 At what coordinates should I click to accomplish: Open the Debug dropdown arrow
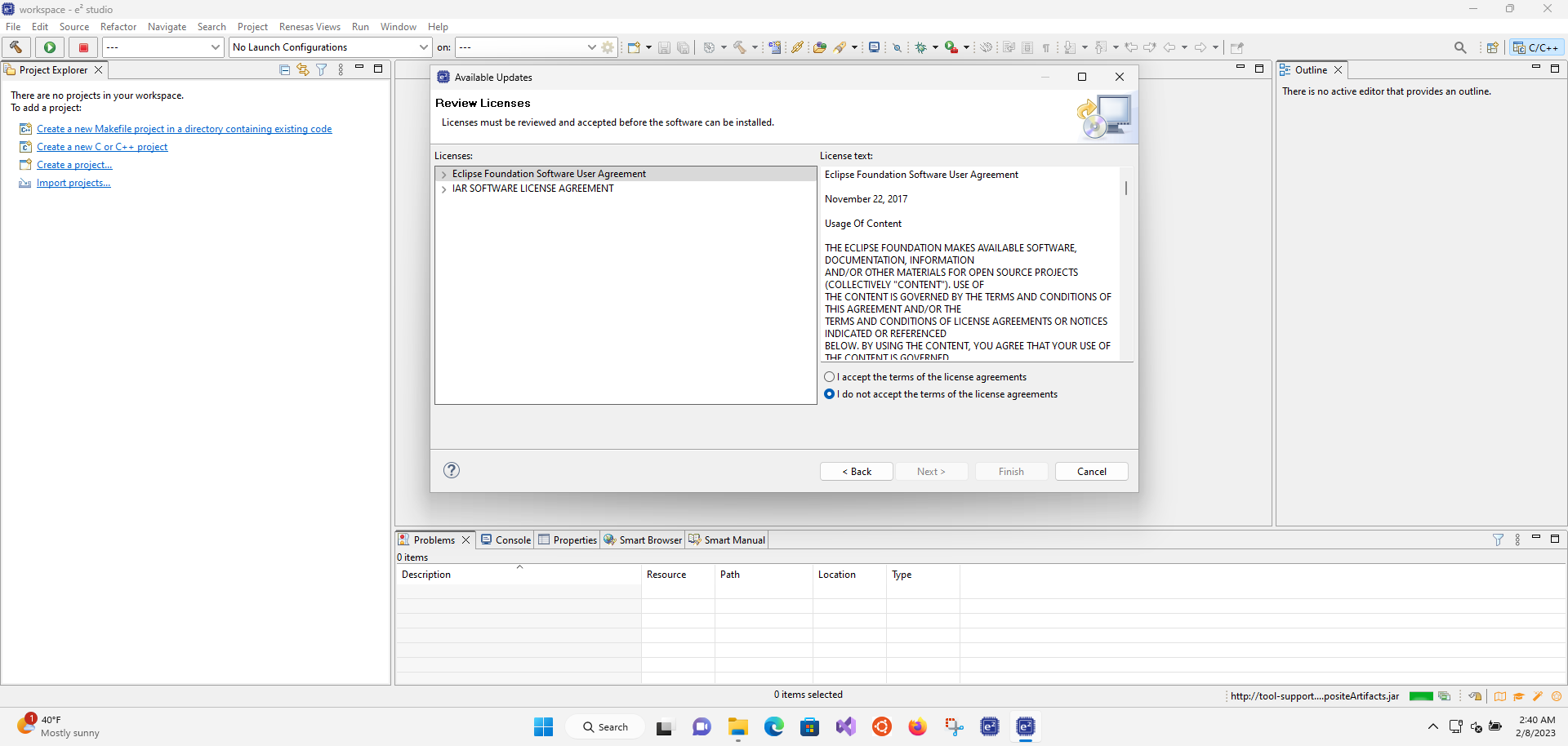click(x=935, y=47)
